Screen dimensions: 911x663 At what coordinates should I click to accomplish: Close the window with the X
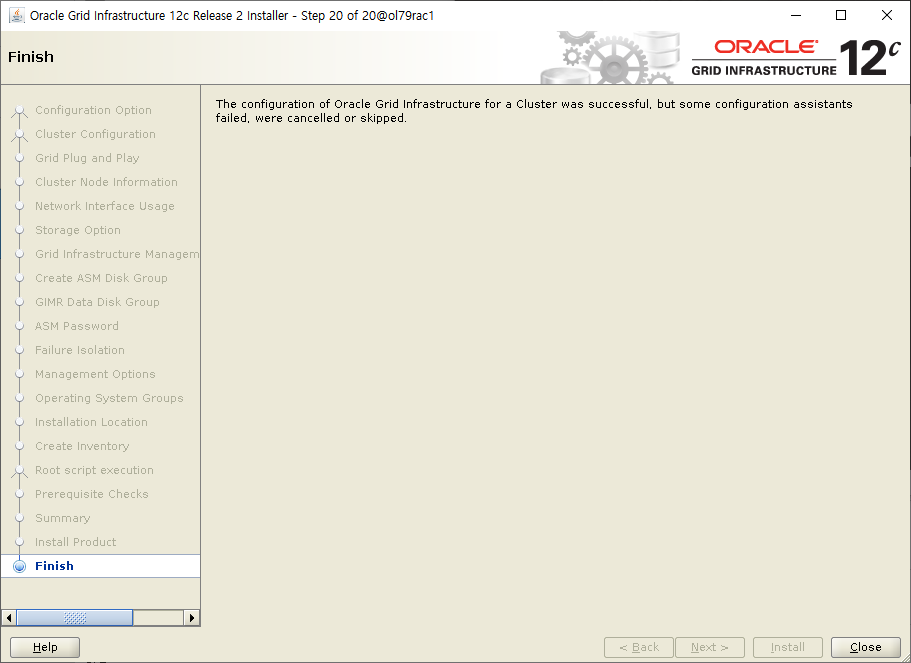(887, 16)
